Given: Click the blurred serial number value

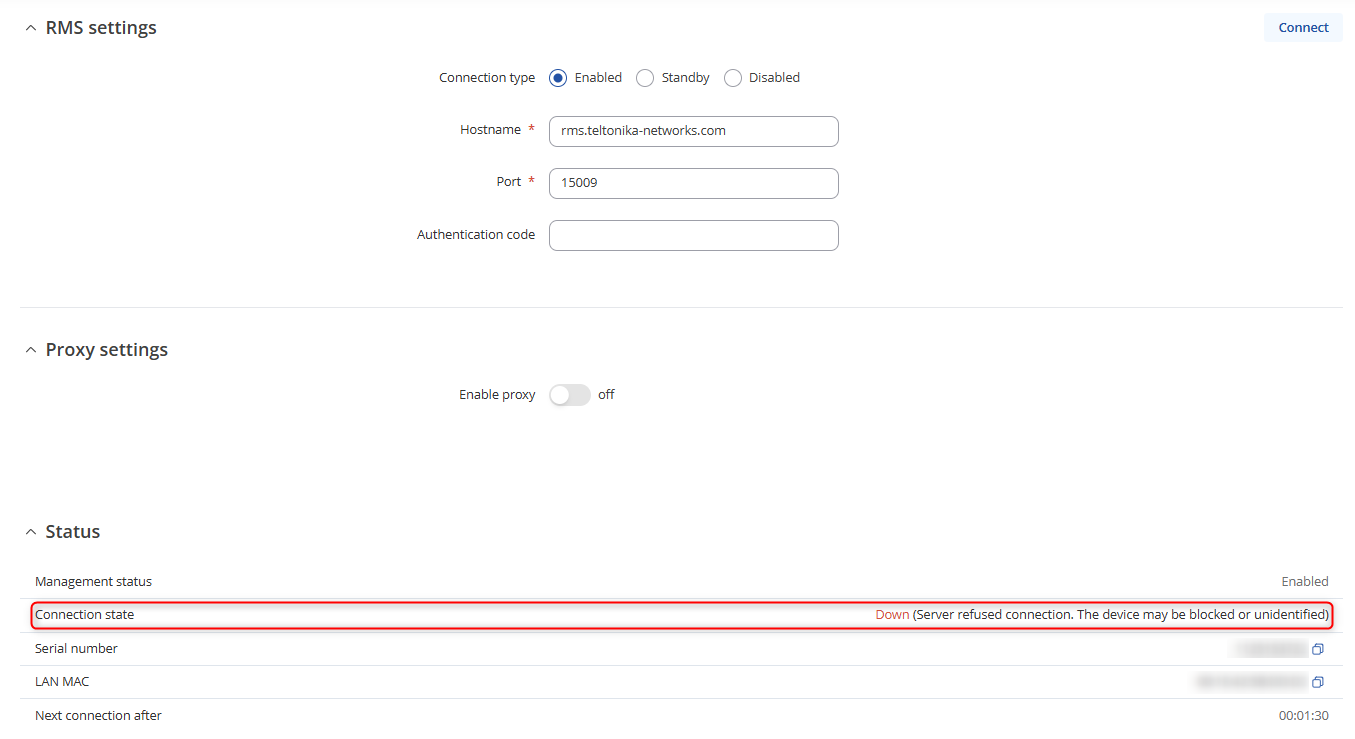Looking at the screenshot, I should 1270,649.
